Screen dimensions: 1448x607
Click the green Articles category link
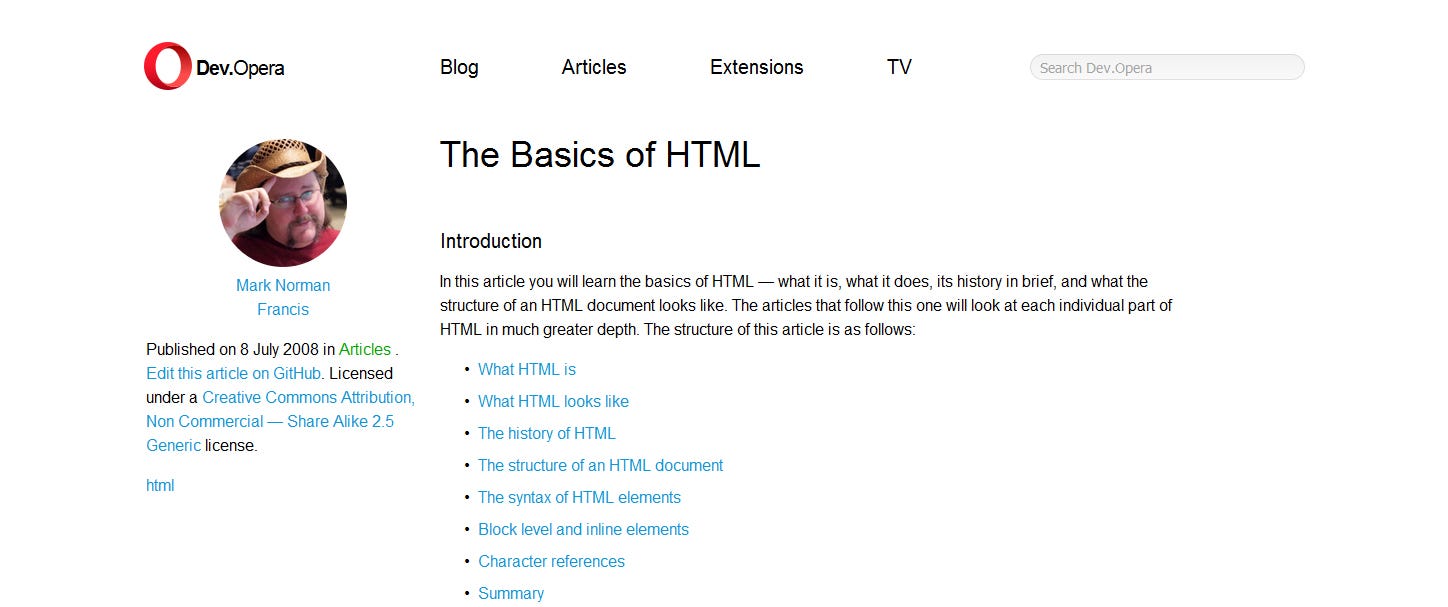365,349
